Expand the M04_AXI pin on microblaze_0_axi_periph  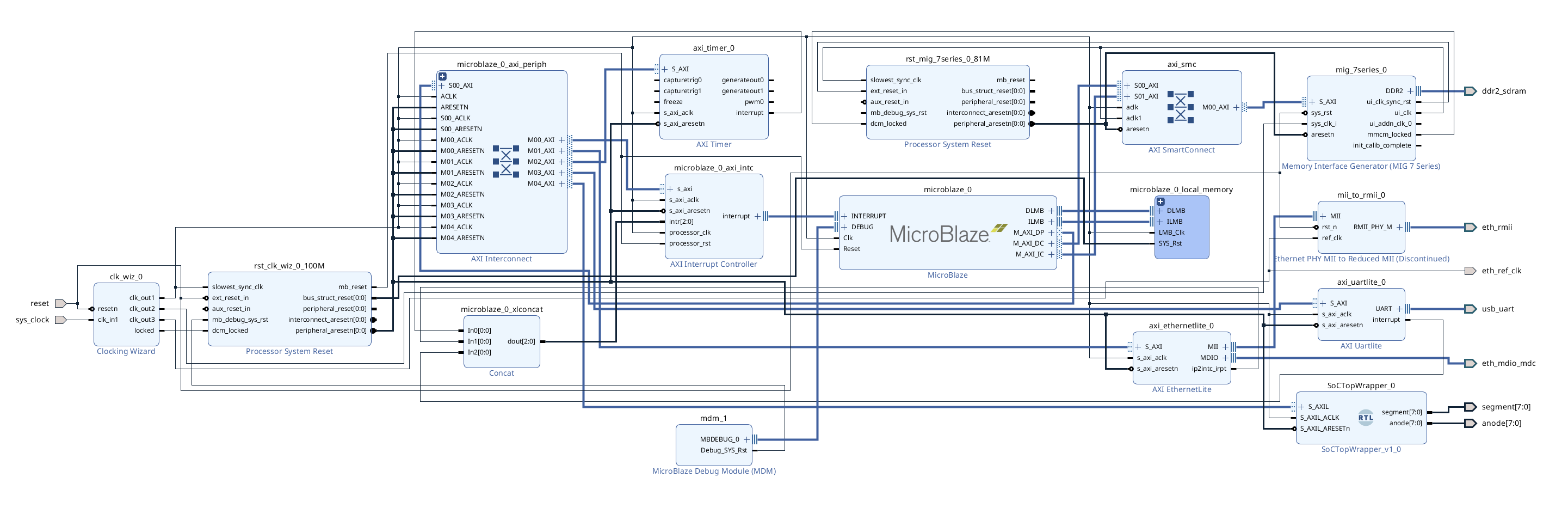click(562, 184)
